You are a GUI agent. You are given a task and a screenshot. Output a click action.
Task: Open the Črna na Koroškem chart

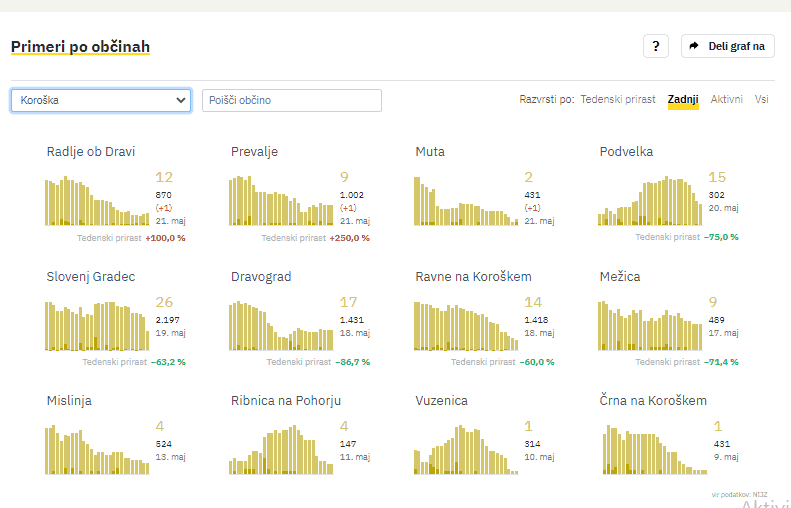click(x=649, y=449)
